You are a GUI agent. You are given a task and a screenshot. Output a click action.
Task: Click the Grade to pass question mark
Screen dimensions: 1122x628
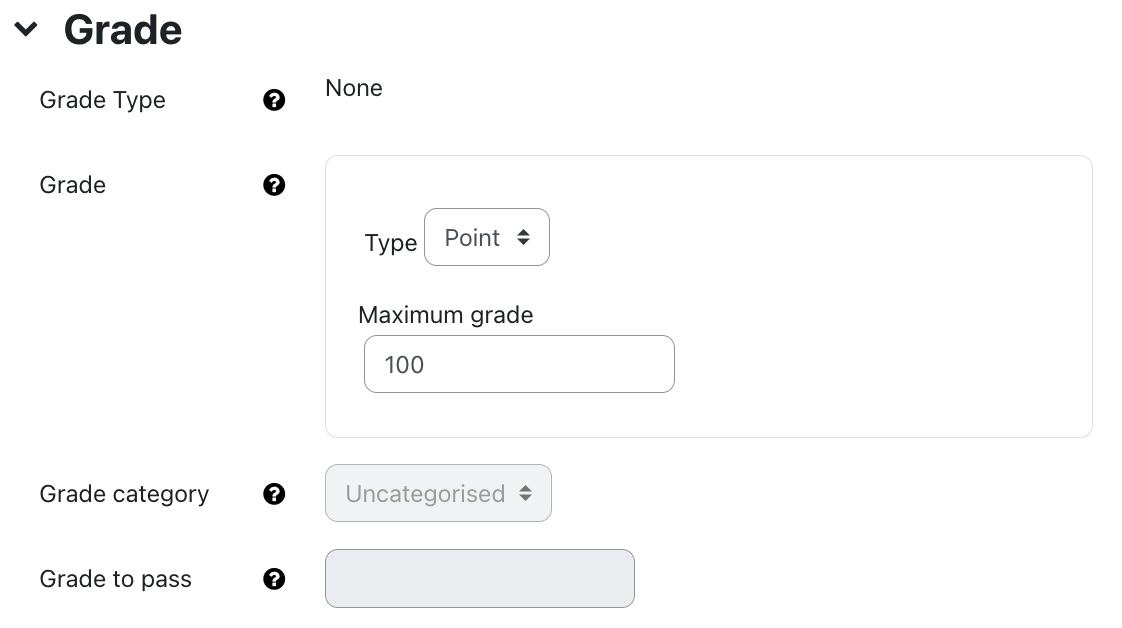273,578
